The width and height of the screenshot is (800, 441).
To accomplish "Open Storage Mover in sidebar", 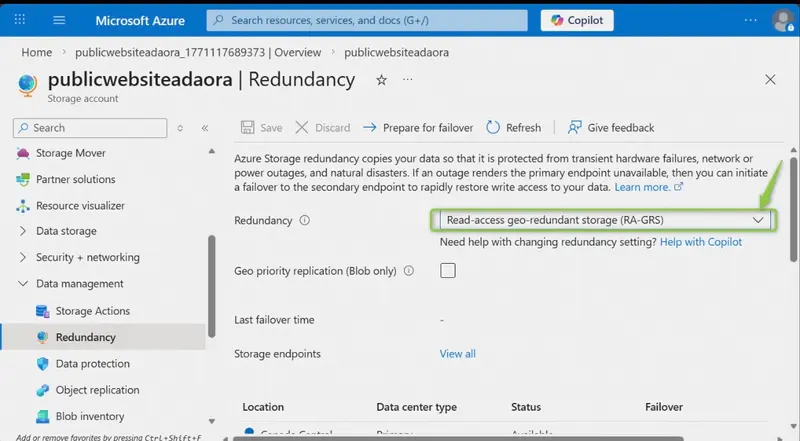I will (70, 153).
